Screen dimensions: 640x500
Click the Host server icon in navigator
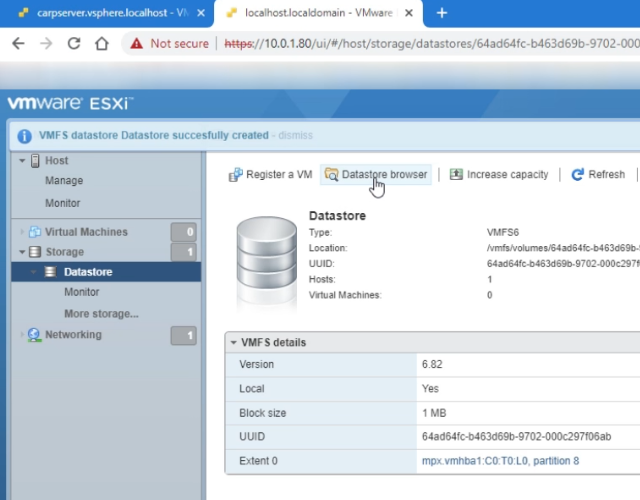pos(36,161)
